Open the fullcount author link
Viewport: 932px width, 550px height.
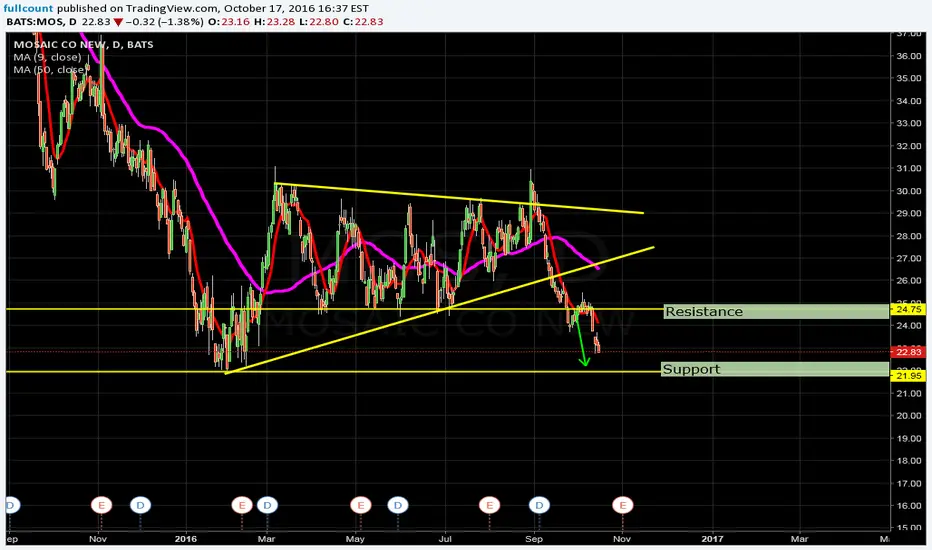pos(28,9)
